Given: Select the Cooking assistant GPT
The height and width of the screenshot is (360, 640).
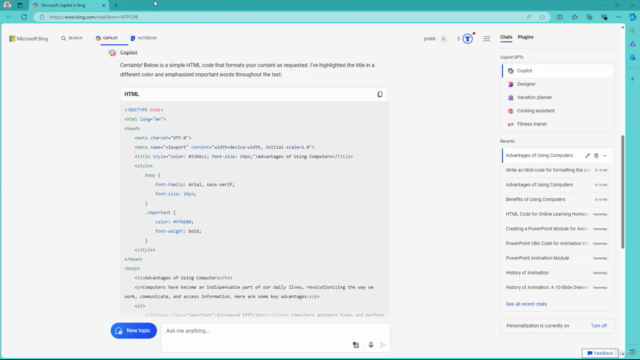Looking at the screenshot, I should coord(558,111).
